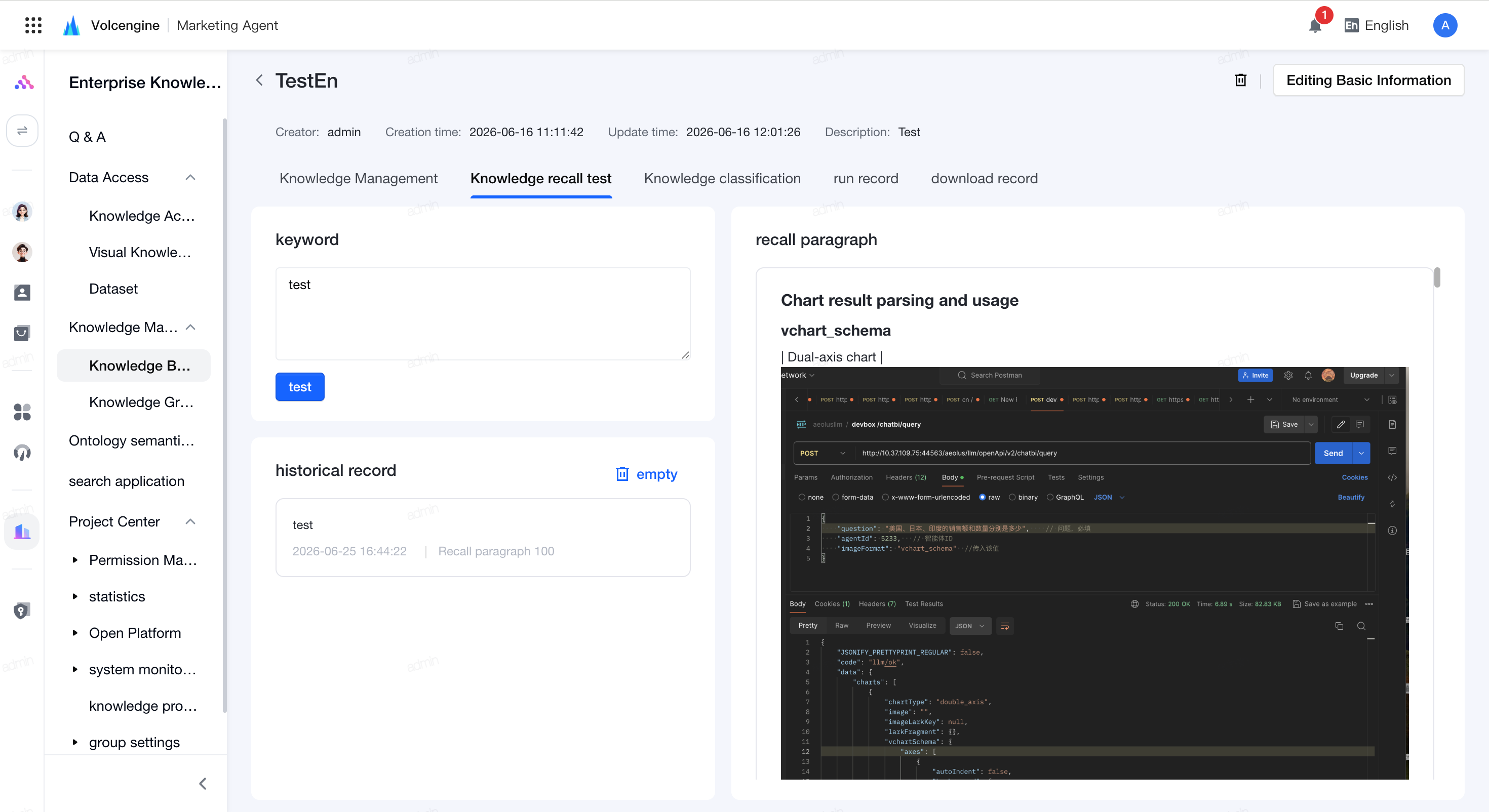Open historical record test entry
Screen dimensions: 1489x812
[x=483, y=538]
